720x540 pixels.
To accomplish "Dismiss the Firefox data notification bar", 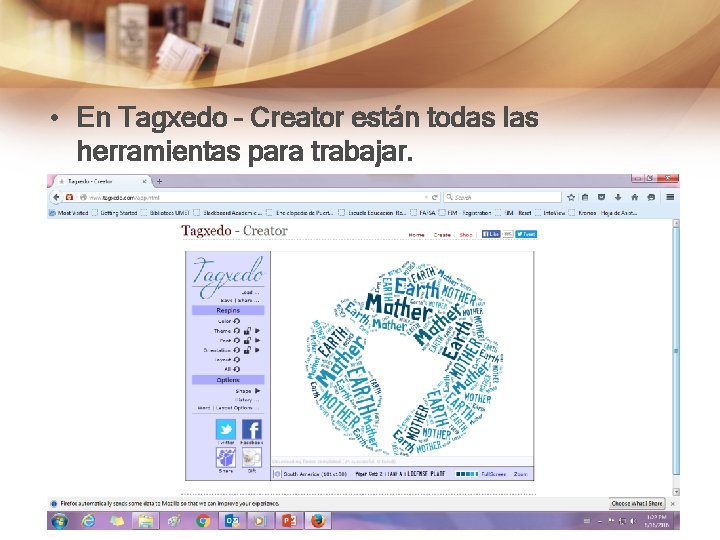I will coord(673,504).
